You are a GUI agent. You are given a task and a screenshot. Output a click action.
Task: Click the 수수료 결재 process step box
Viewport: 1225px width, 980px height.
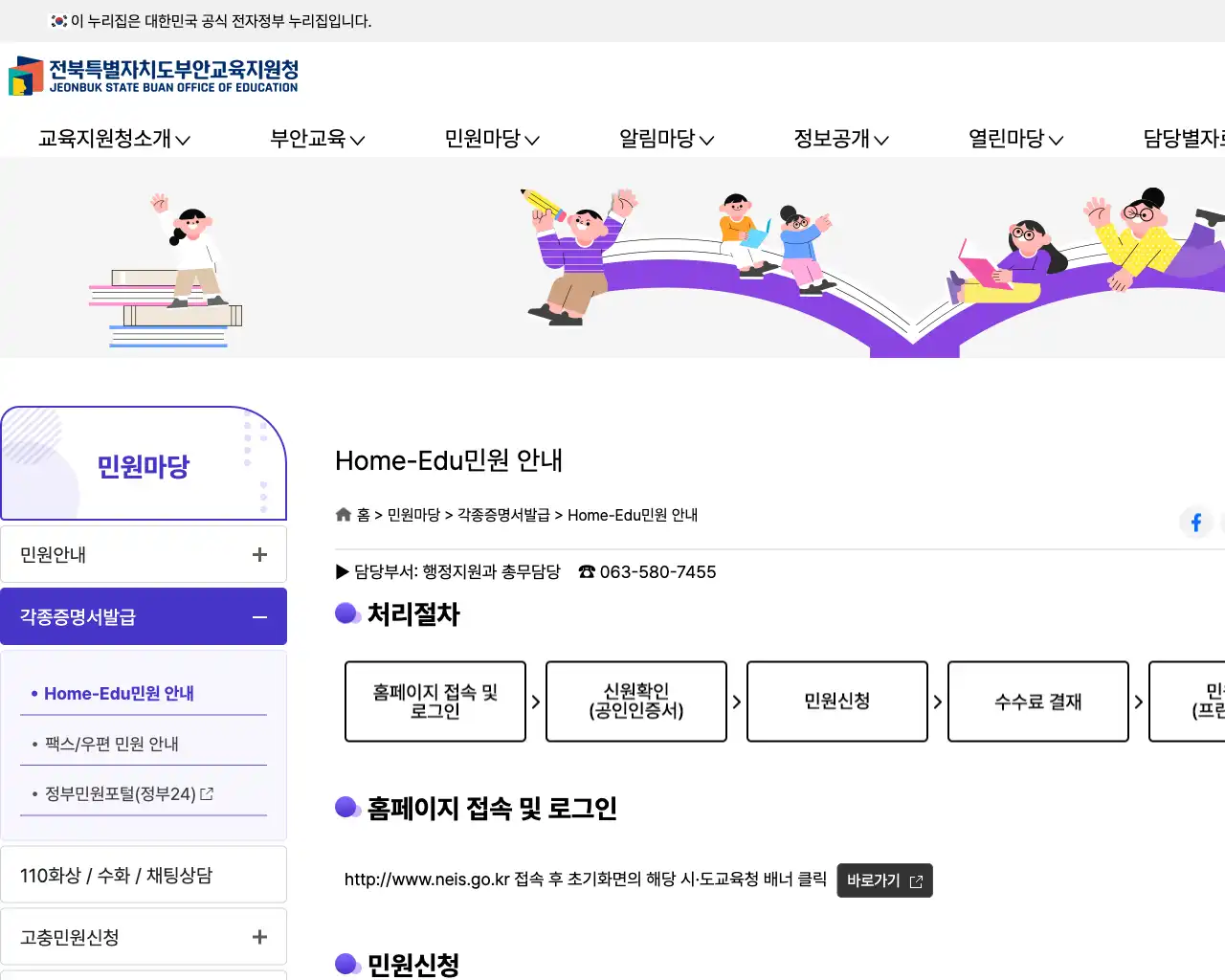(x=1038, y=702)
